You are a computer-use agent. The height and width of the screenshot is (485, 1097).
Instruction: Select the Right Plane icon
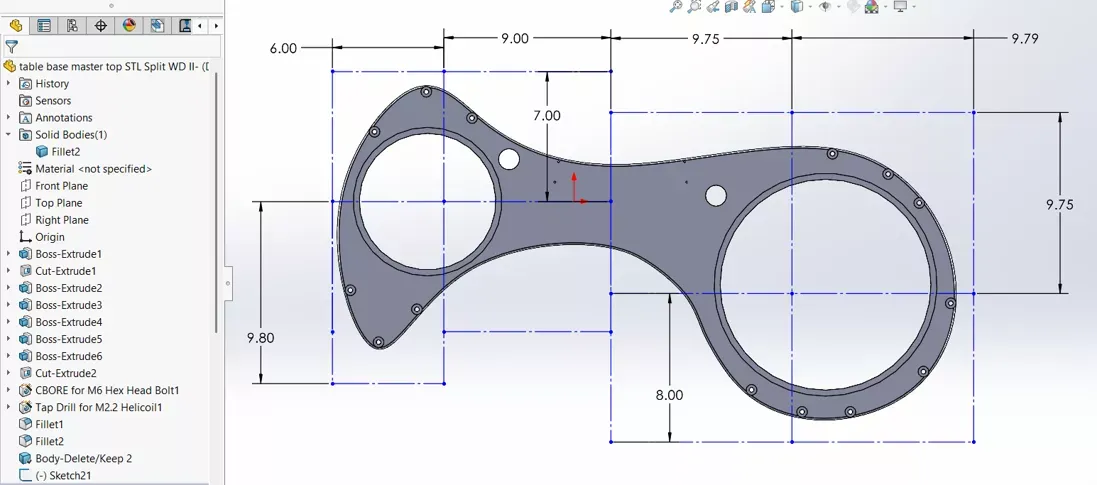[x=26, y=220]
